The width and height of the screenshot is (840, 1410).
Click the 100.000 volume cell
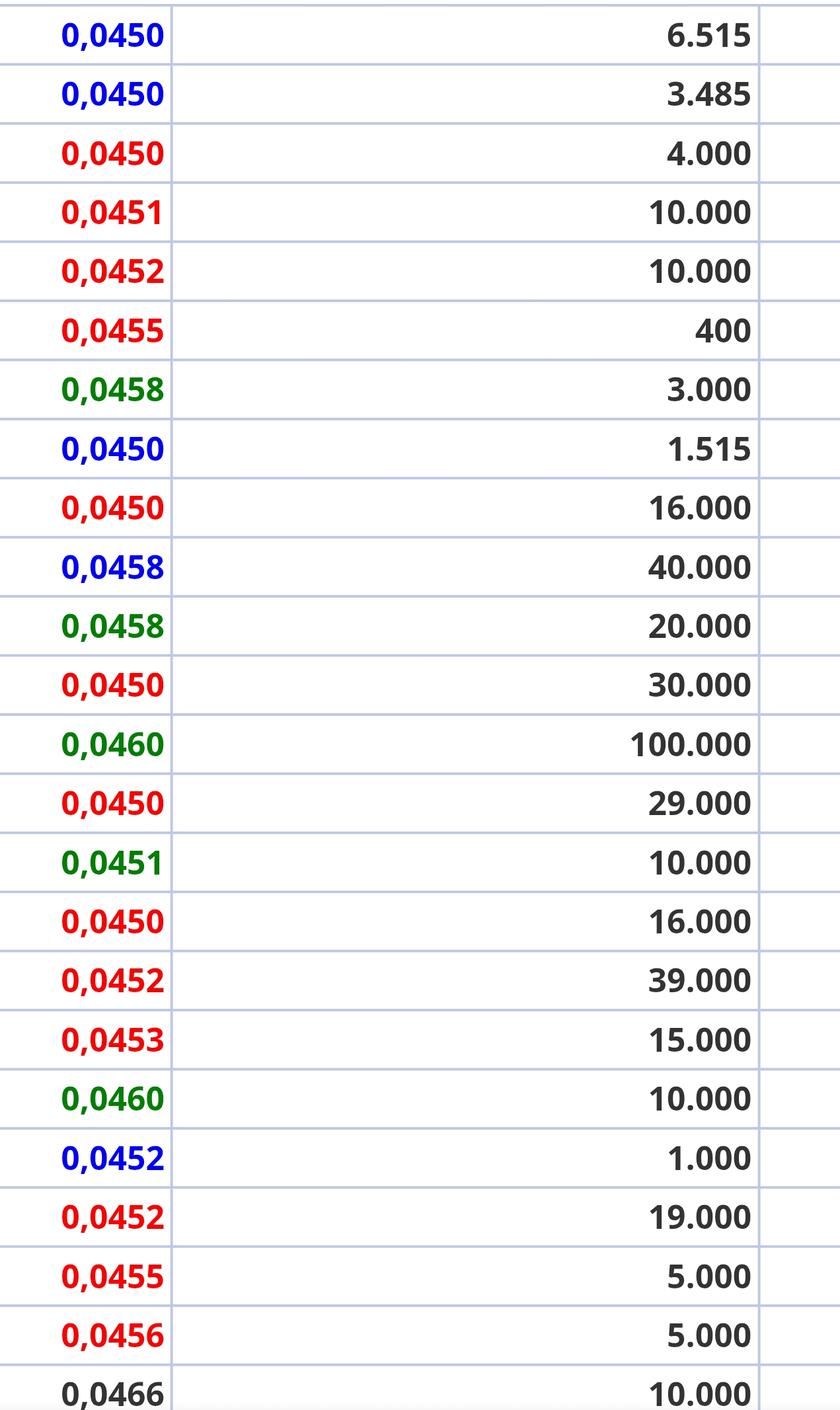click(x=690, y=745)
